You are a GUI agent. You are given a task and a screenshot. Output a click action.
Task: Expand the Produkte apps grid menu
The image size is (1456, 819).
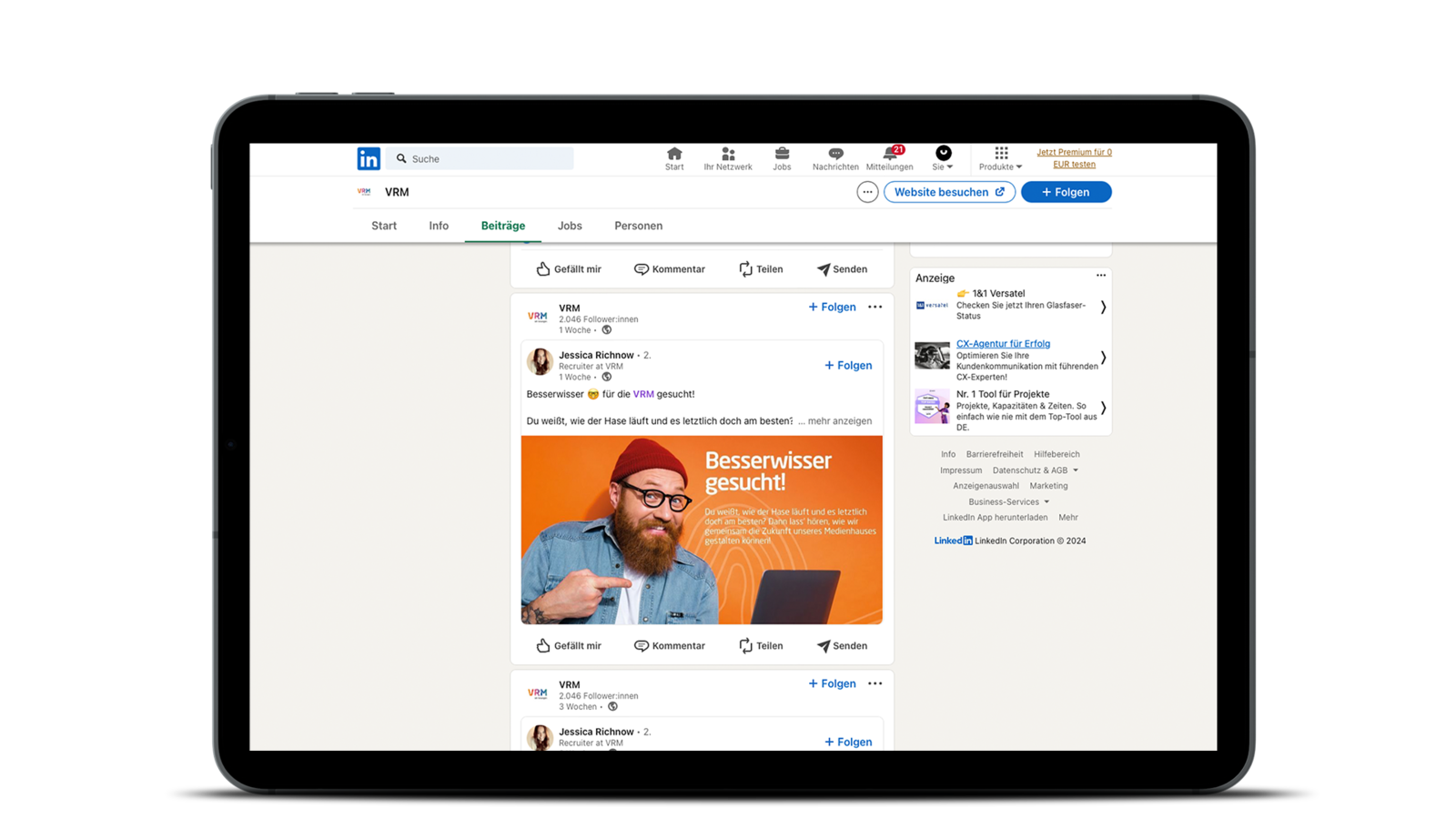click(1001, 159)
